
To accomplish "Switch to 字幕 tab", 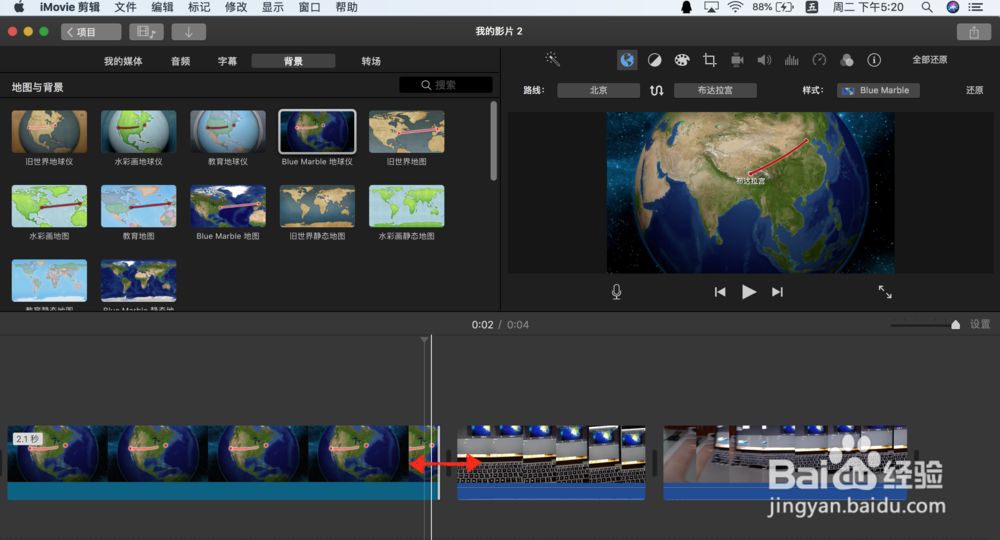I will 227,61.
